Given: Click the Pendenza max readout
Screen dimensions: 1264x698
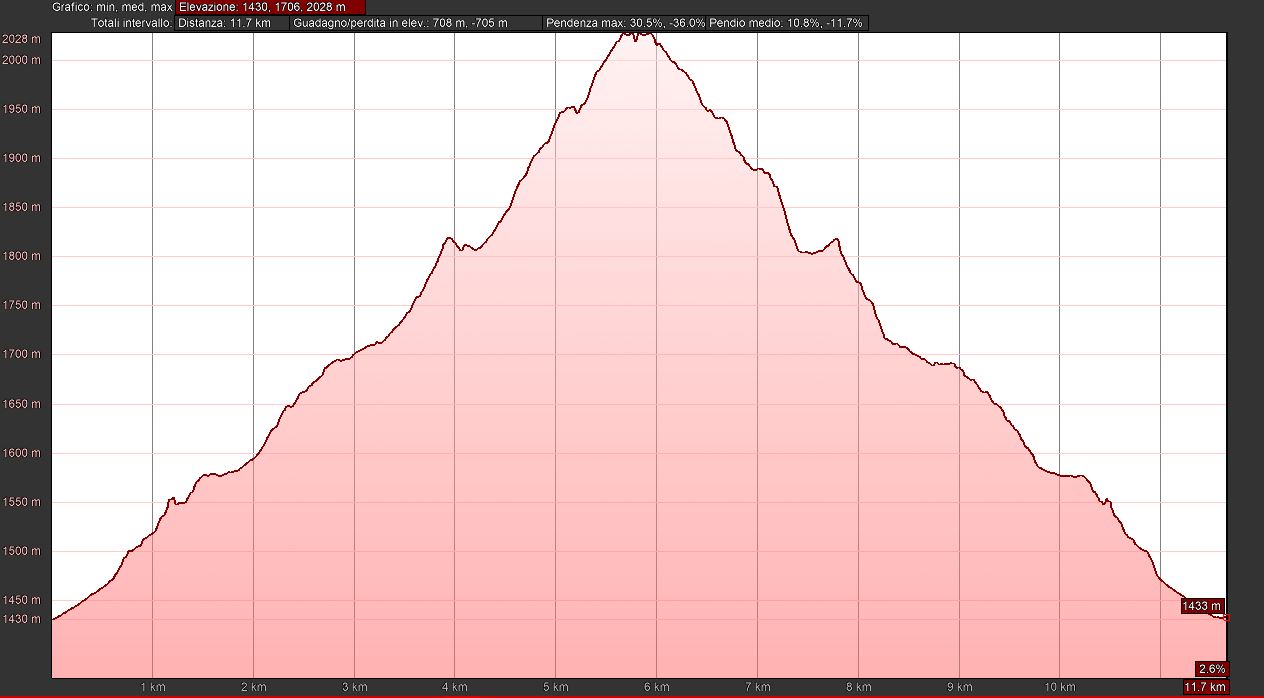Looking at the screenshot, I should tap(624, 23).
